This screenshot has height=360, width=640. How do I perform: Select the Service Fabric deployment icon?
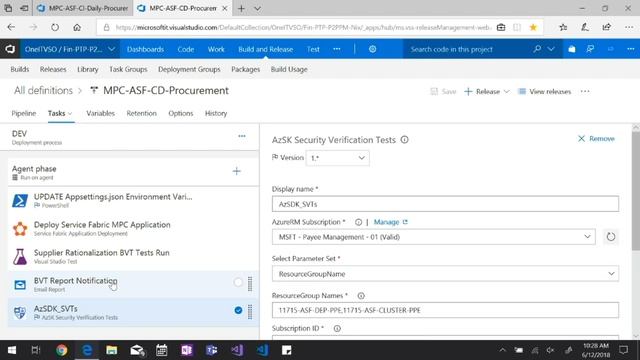tap(20, 229)
